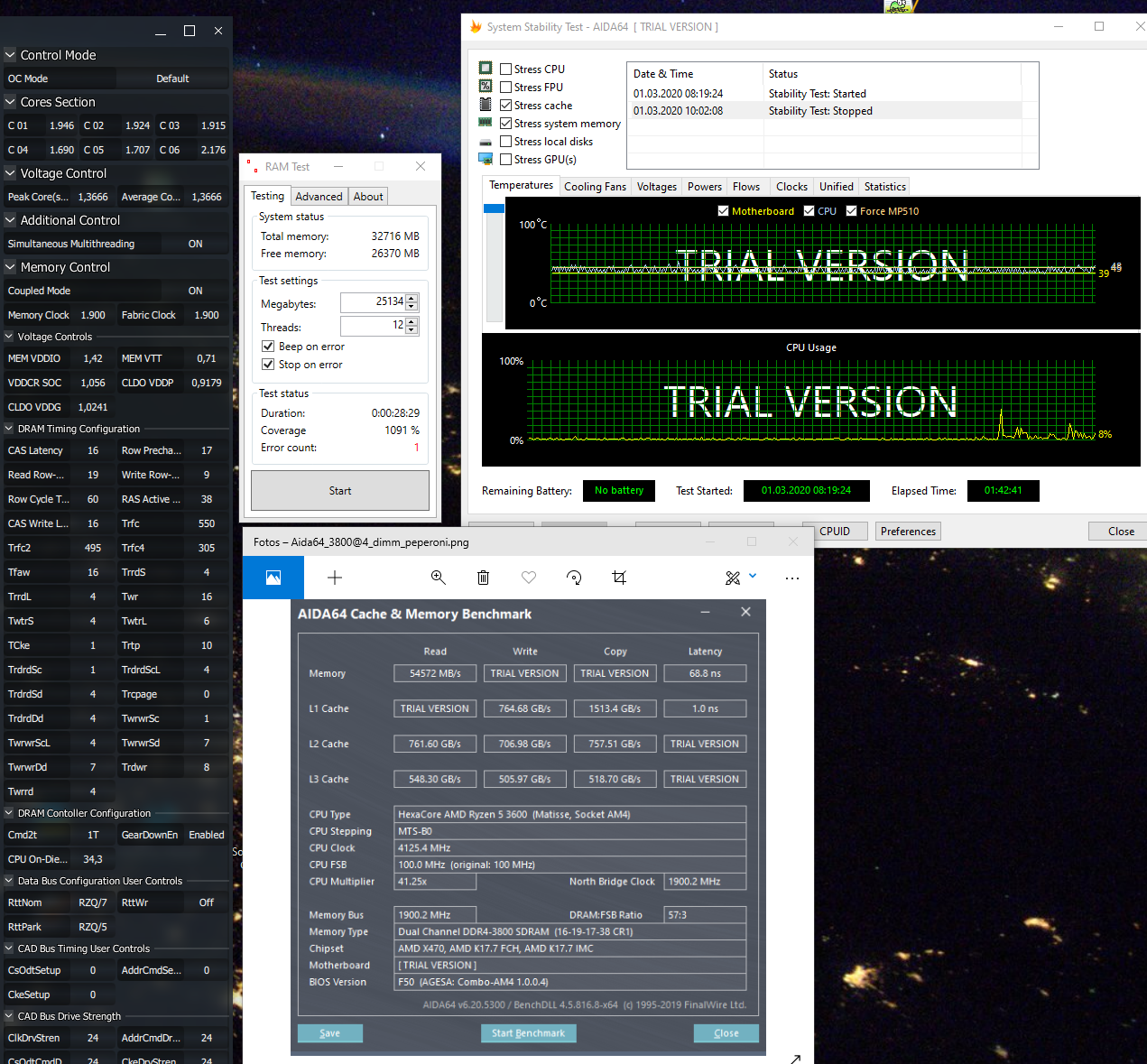Rotate the image in Fotos
This screenshot has height=1064, width=1147.
tap(574, 578)
